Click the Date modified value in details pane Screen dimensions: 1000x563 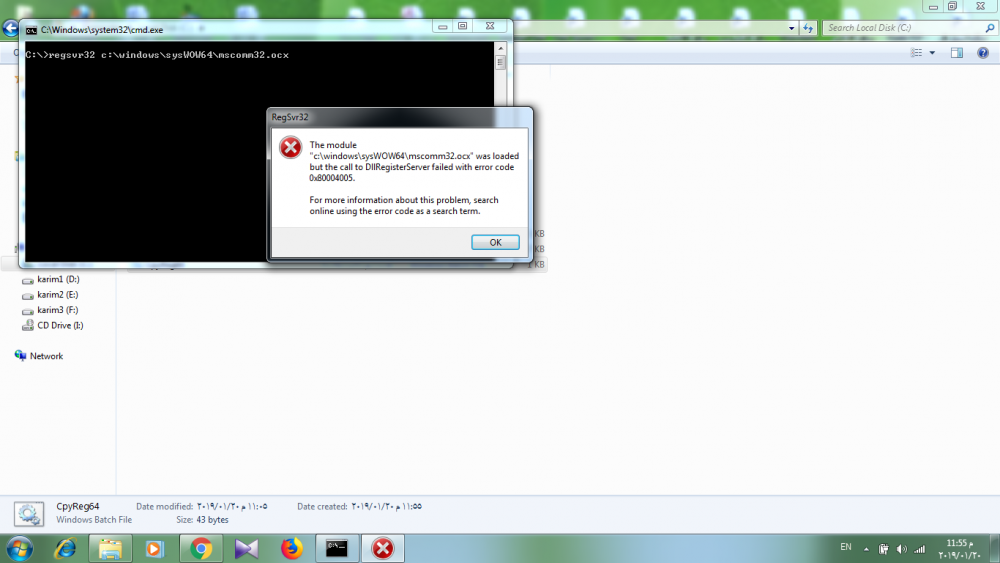(232, 506)
